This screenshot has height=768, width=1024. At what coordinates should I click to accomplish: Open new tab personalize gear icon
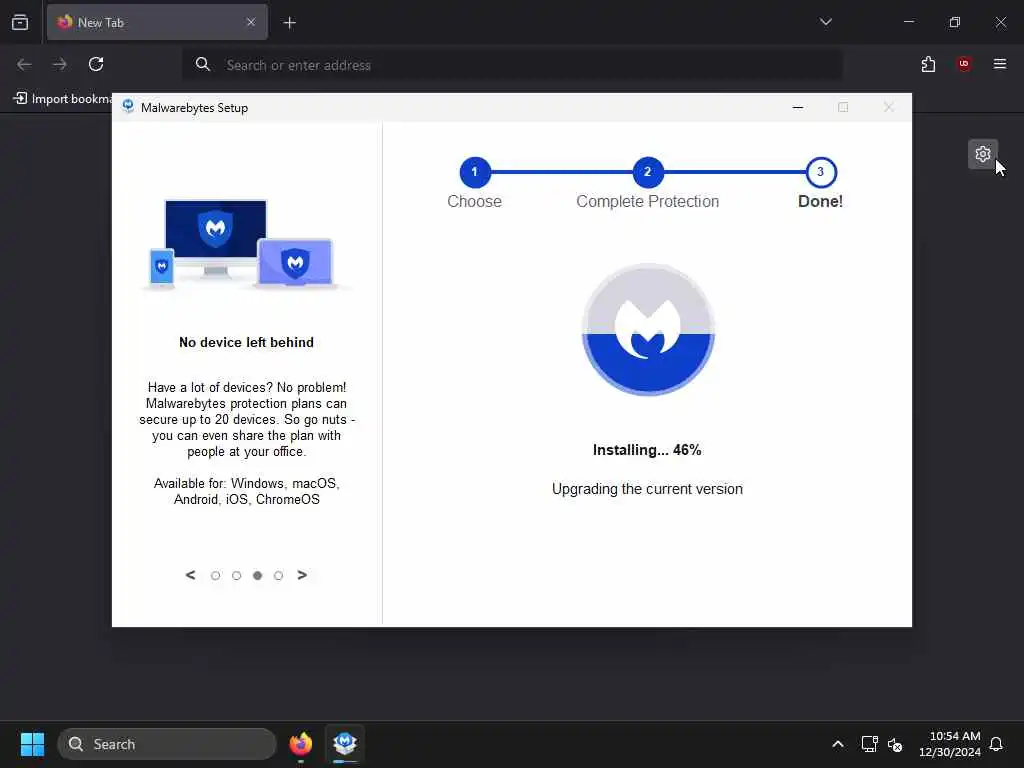[x=982, y=154]
